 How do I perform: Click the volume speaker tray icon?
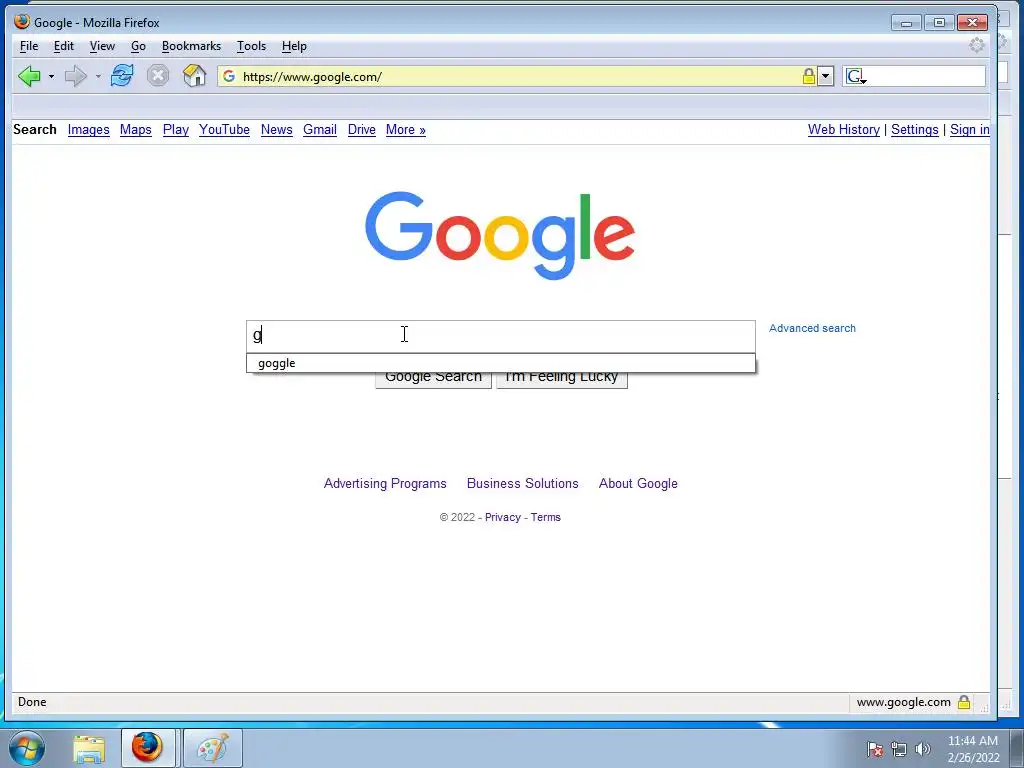pyautogui.click(x=923, y=749)
